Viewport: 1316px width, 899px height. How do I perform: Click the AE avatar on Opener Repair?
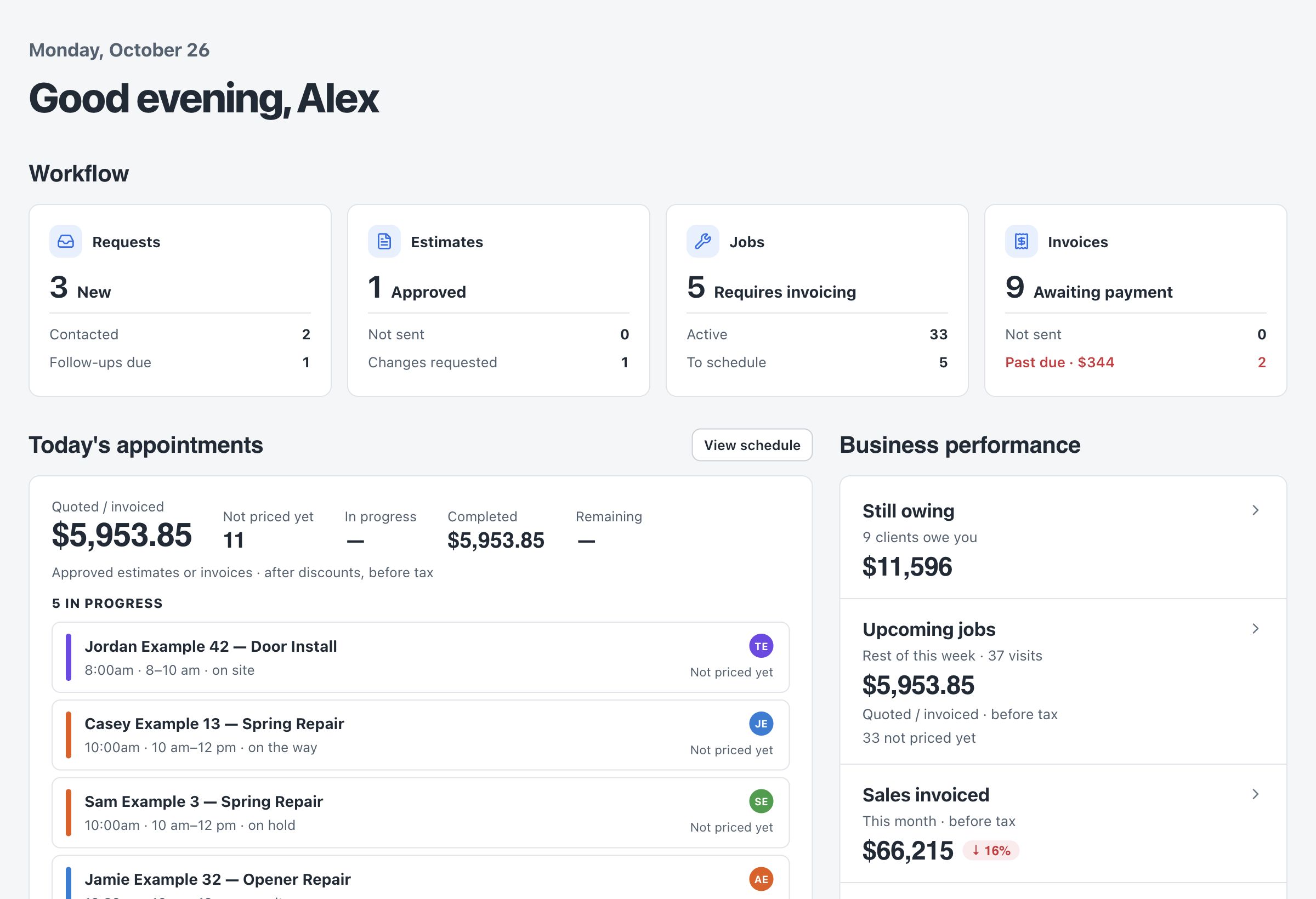point(761,879)
